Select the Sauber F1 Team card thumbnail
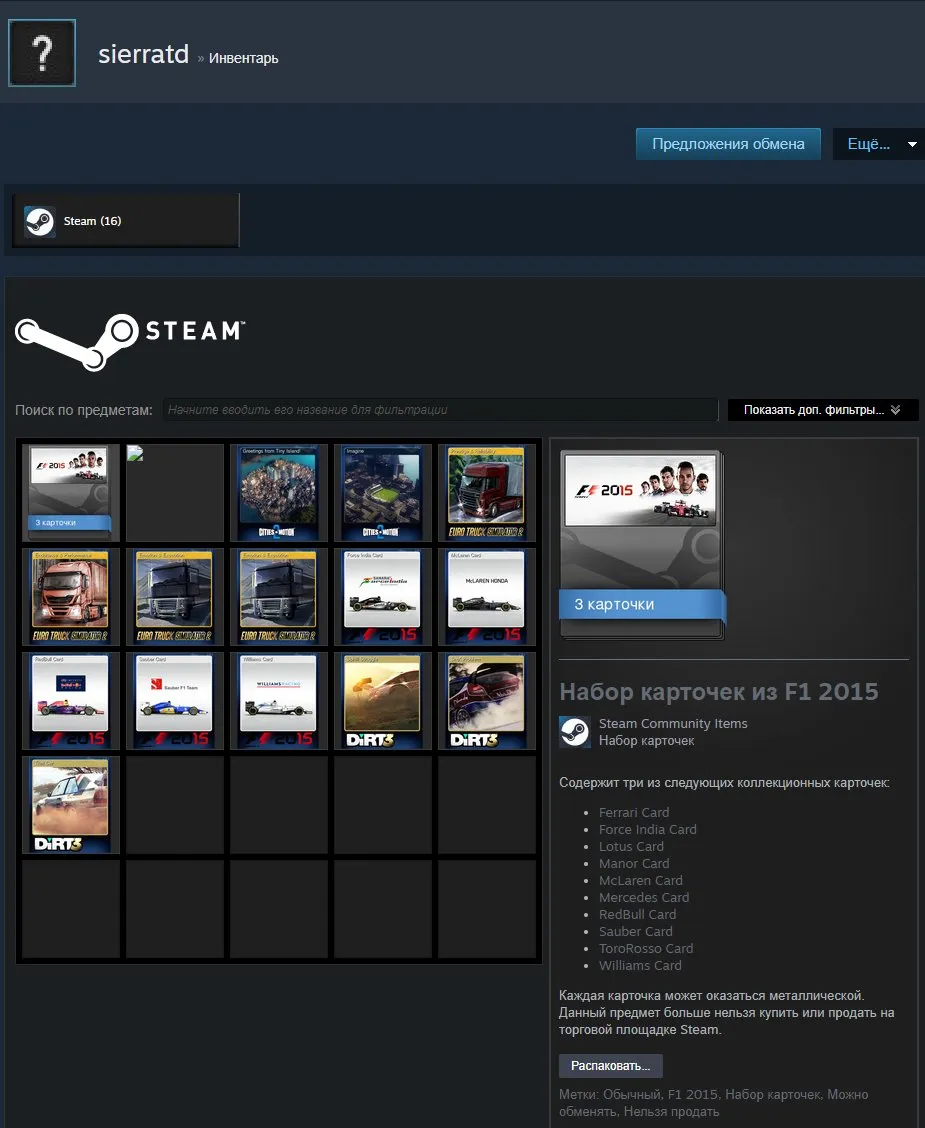The image size is (925, 1128). [x=175, y=701]
